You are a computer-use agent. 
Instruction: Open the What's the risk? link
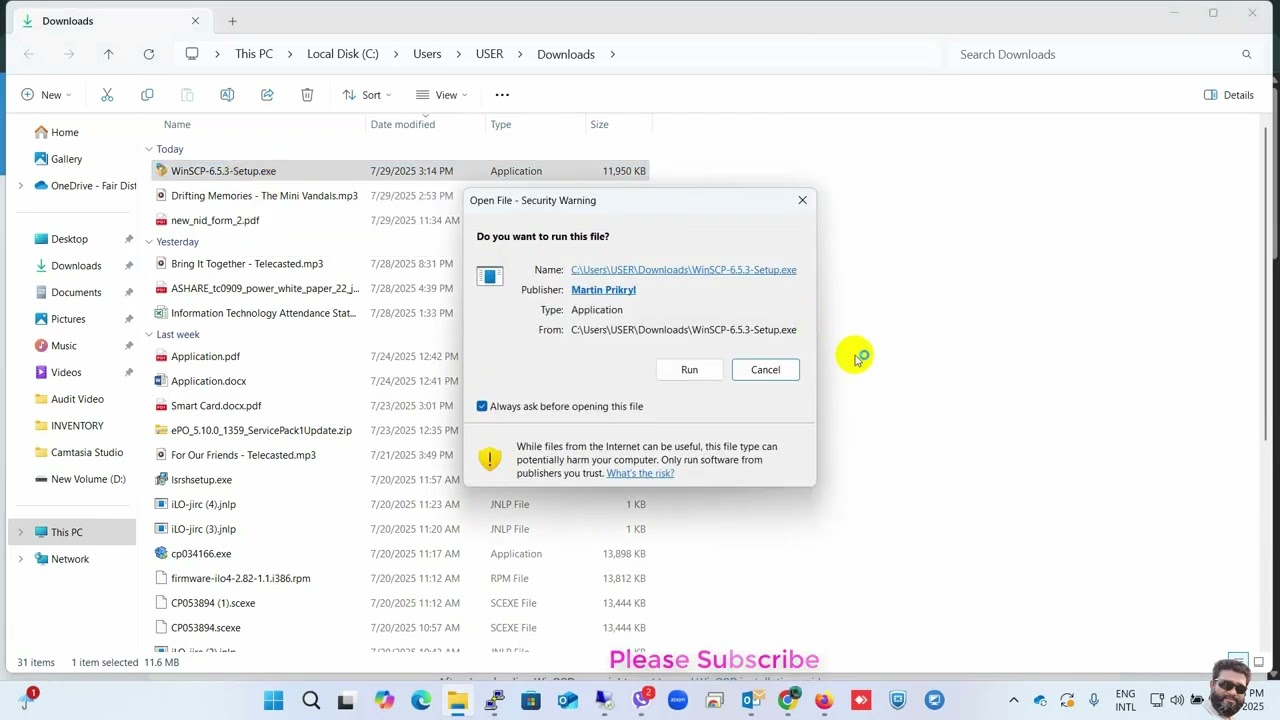coord(640,473)
